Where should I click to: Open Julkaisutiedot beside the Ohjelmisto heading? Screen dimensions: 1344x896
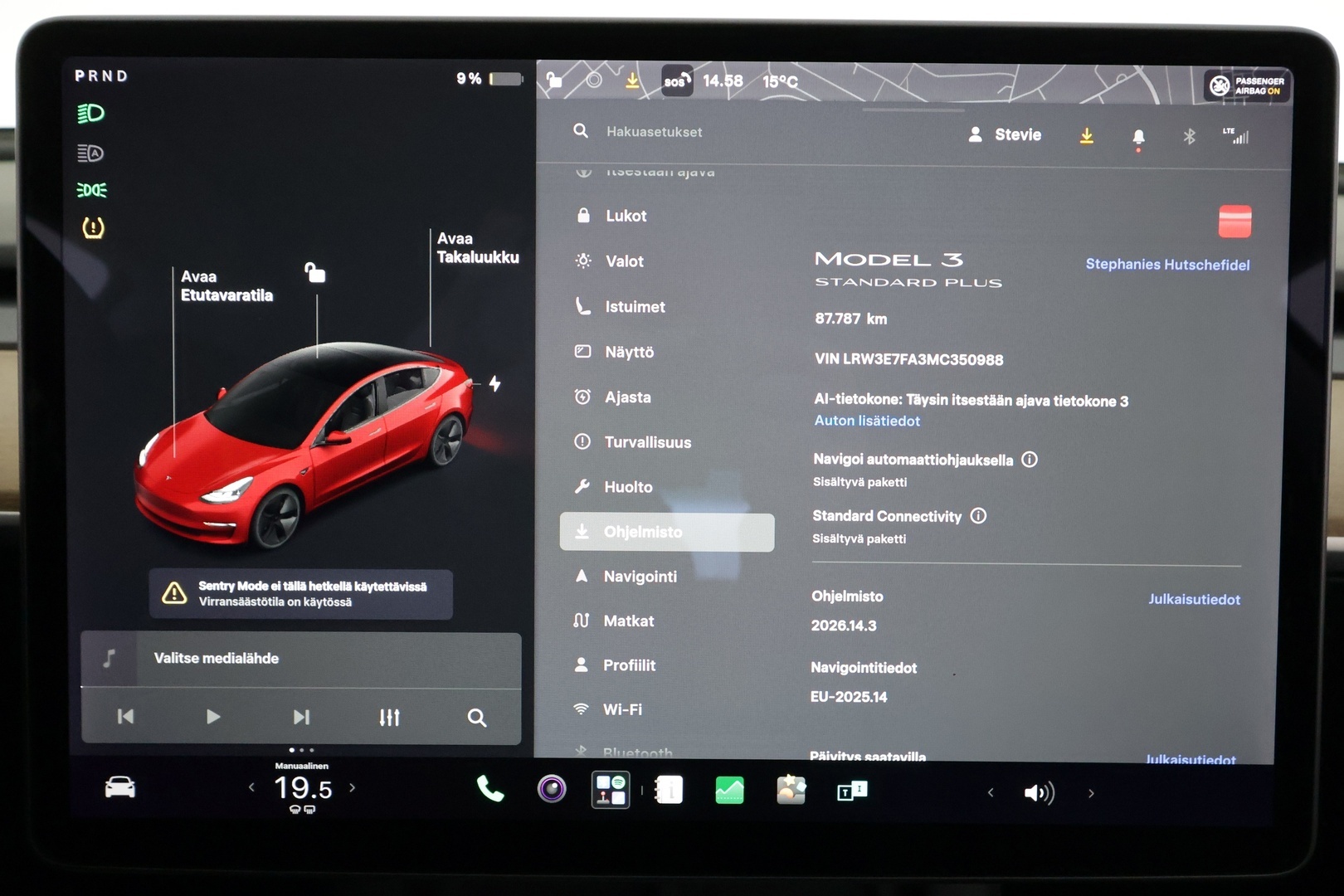tap(1194, 599)
